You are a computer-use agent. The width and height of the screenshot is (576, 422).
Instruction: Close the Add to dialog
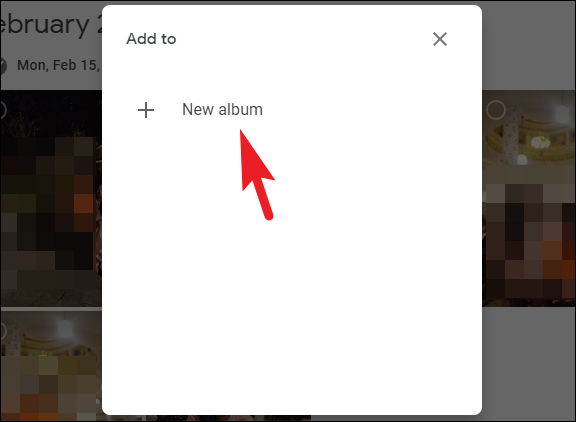tap(440, 39)
